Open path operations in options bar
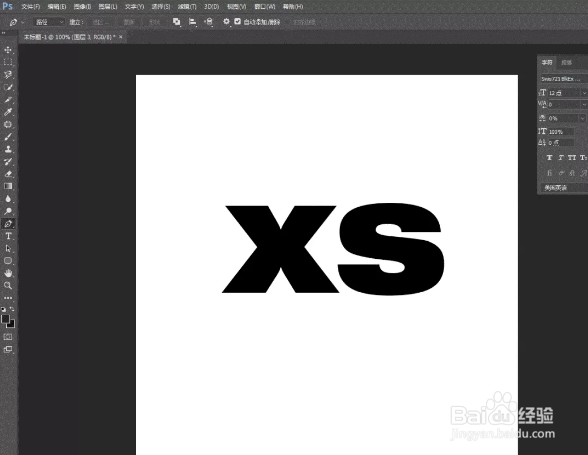Screen dimensions: 588x455 tap(177, 22)
